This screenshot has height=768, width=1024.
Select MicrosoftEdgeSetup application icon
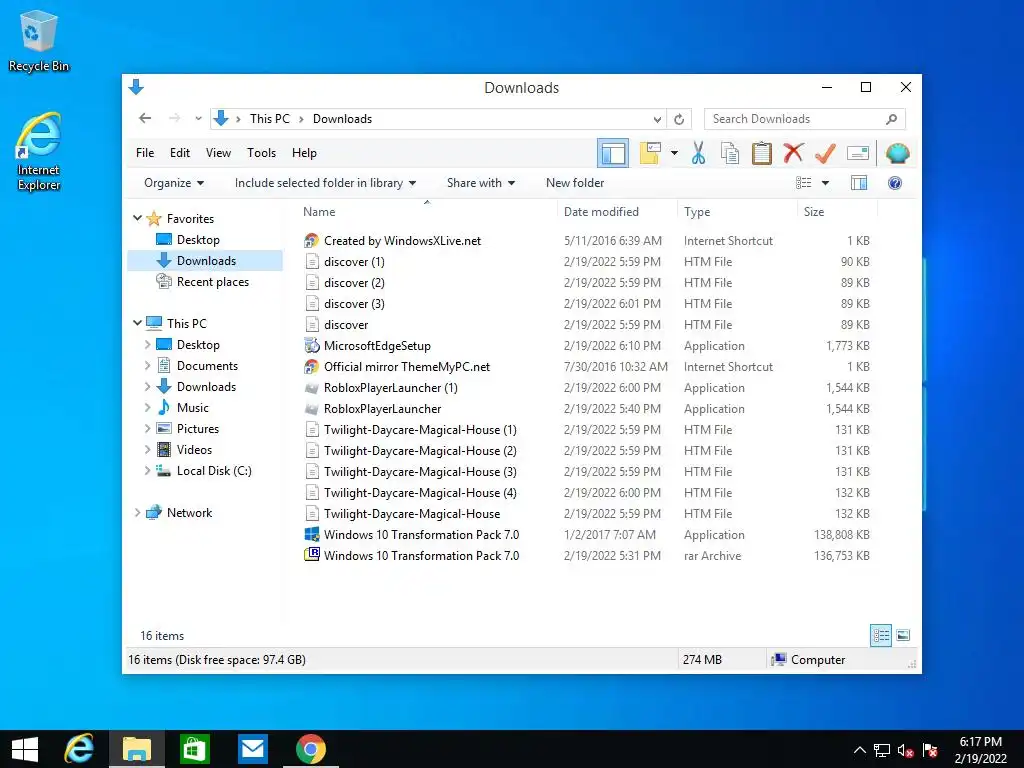[x=312, y=345]
